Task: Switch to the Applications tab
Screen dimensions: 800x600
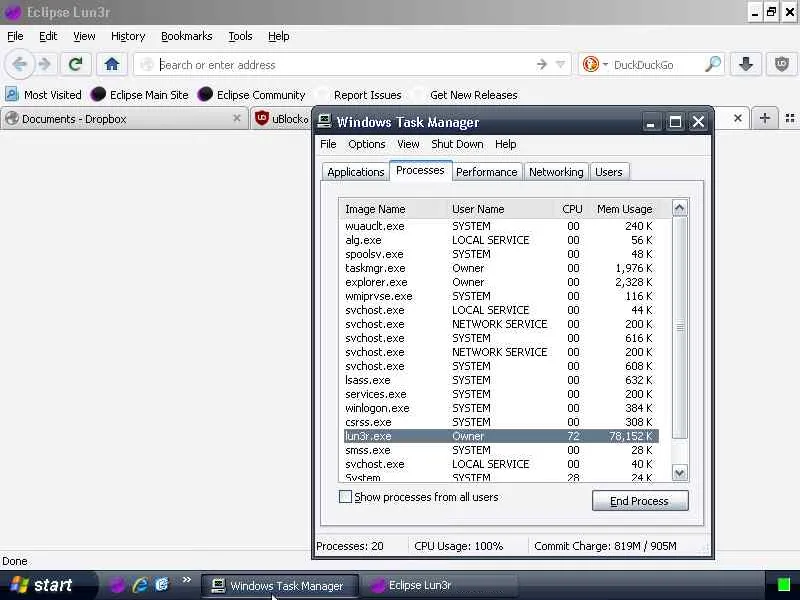Action: click(356, 172)
